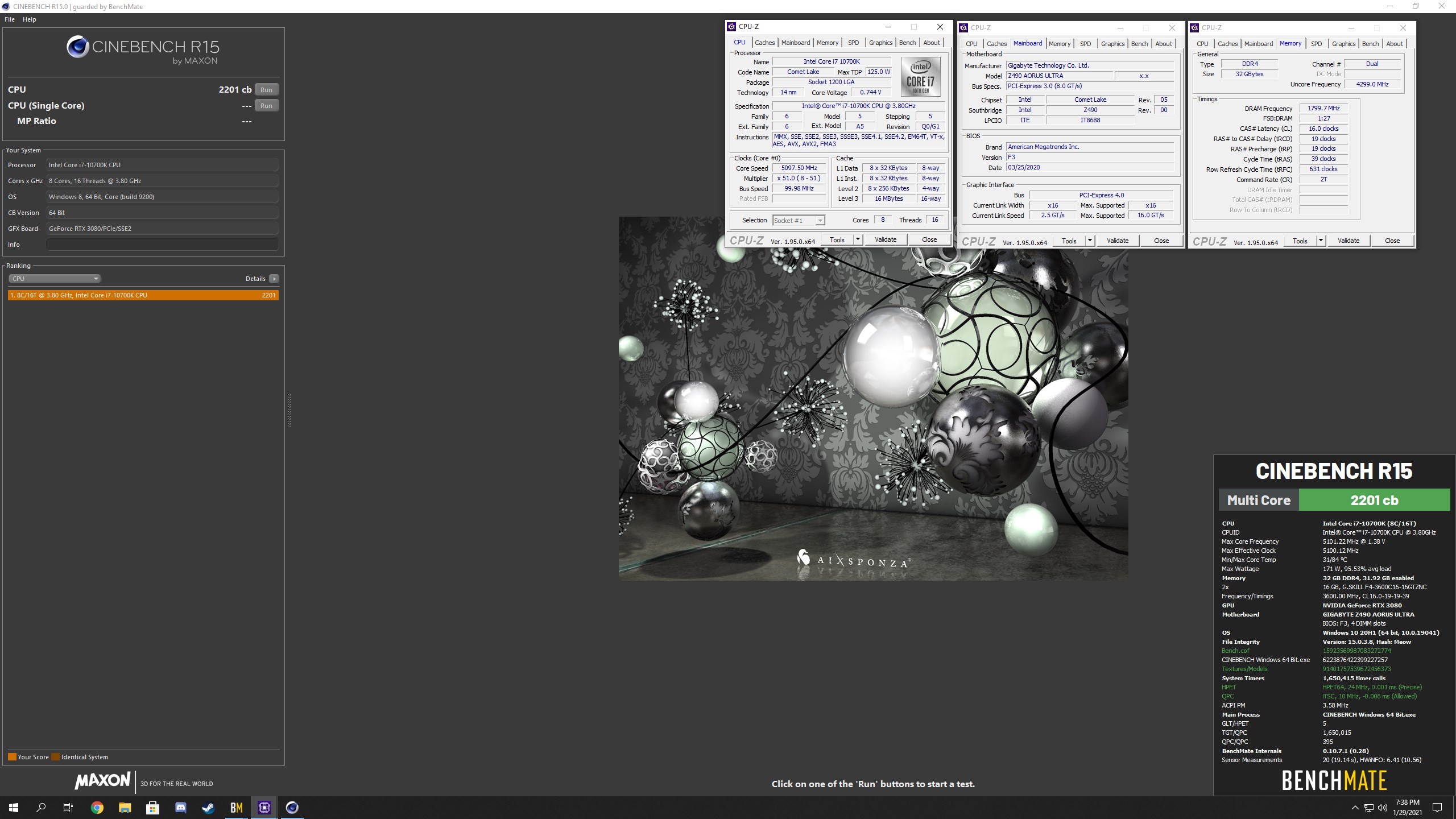Click the DRAM Frequency value 1799.7 MHz
This screenshot has height=819, width=1456.
click(x=1323, y=108)
